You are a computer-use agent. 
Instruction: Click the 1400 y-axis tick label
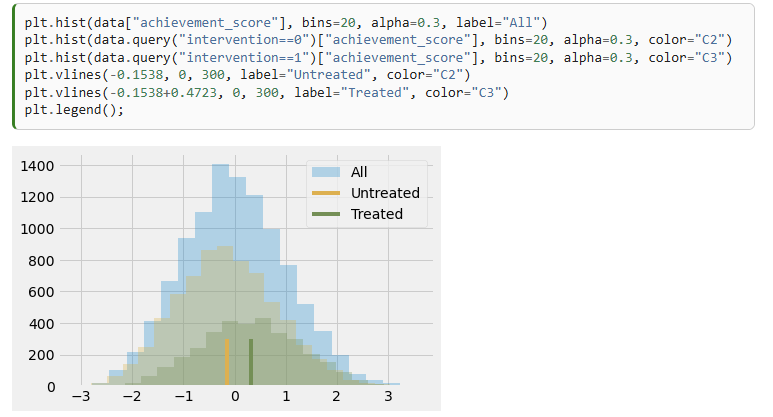(x=37, y=166)
